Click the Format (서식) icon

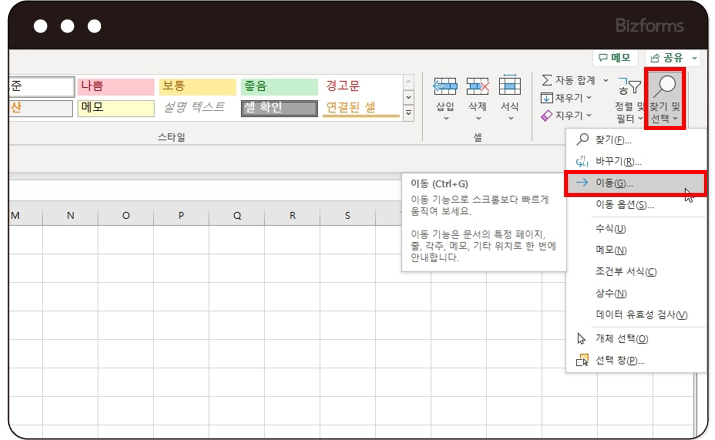coord(510,86)
